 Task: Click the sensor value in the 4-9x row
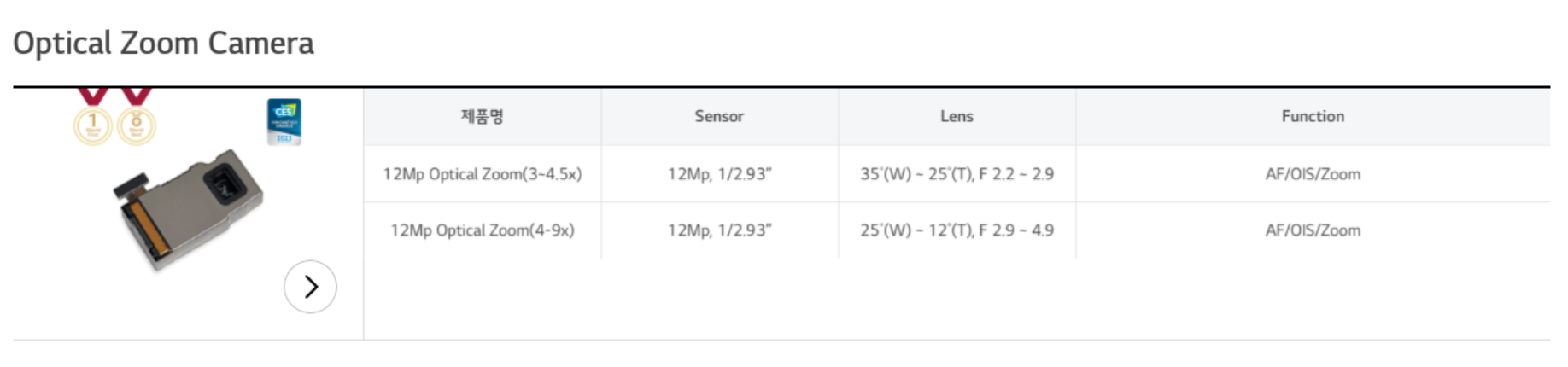point(719,230)
